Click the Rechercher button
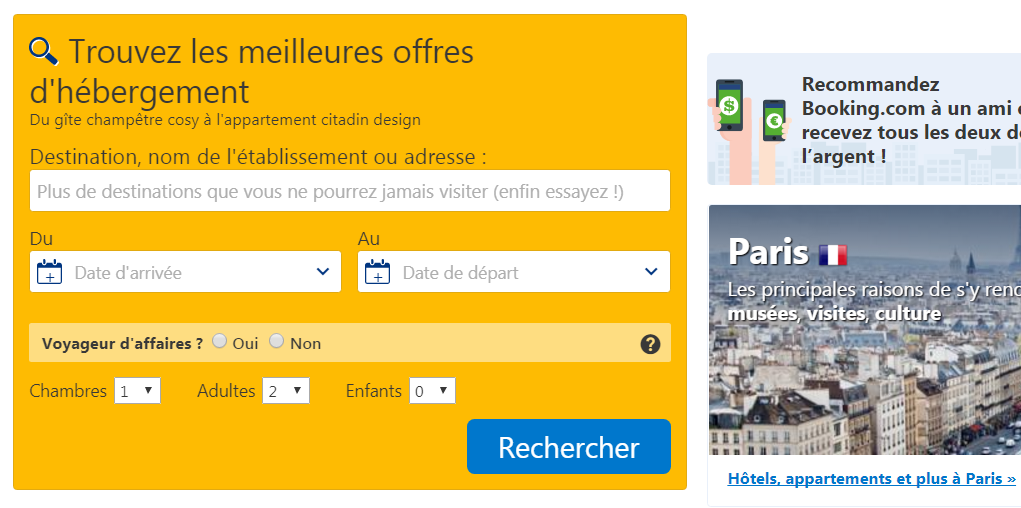The width and height of the screenshot is (1021, 508). pos(568,447)
